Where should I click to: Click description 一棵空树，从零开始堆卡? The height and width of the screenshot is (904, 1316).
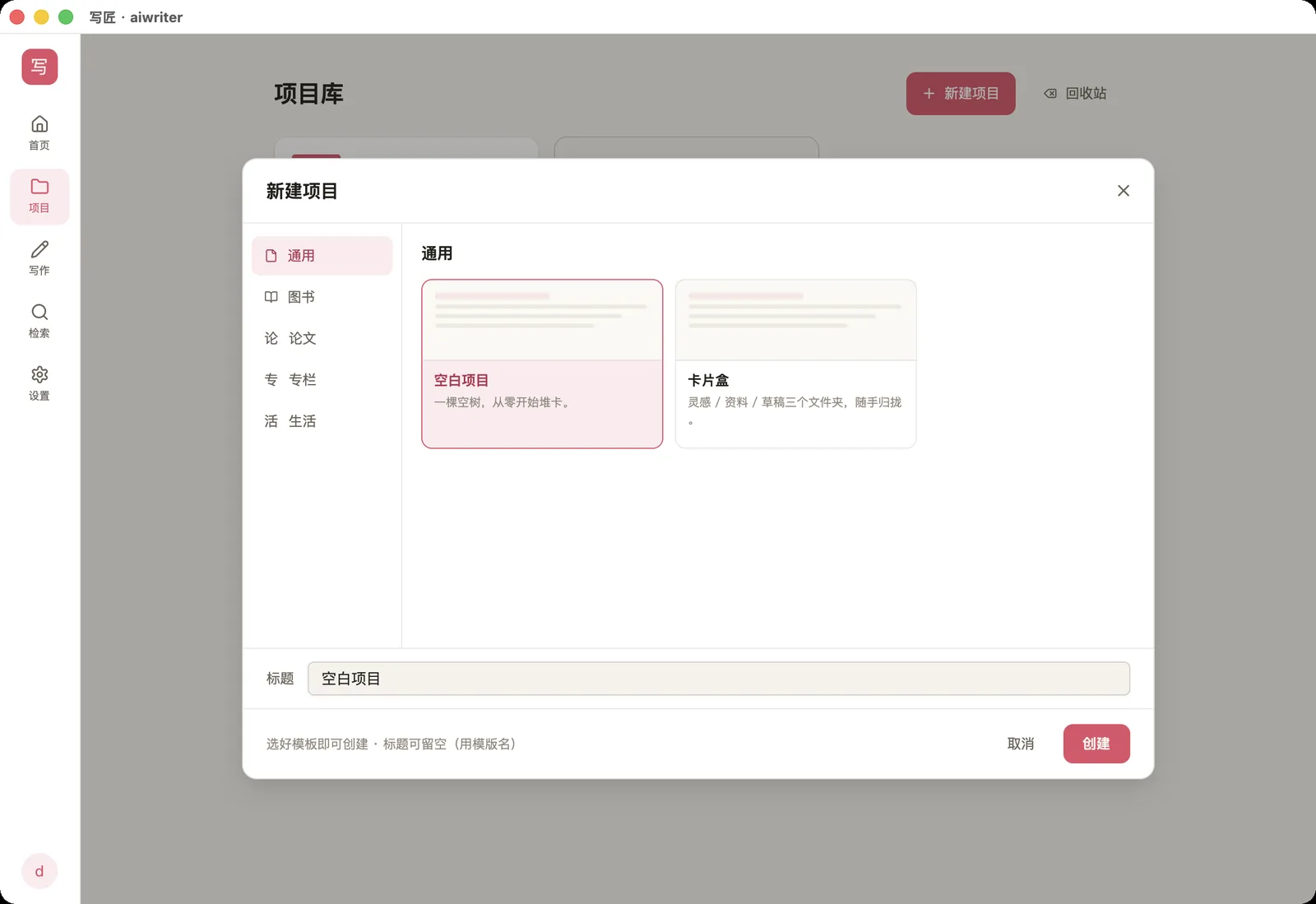pyautogui.click(x=502, y=402)
